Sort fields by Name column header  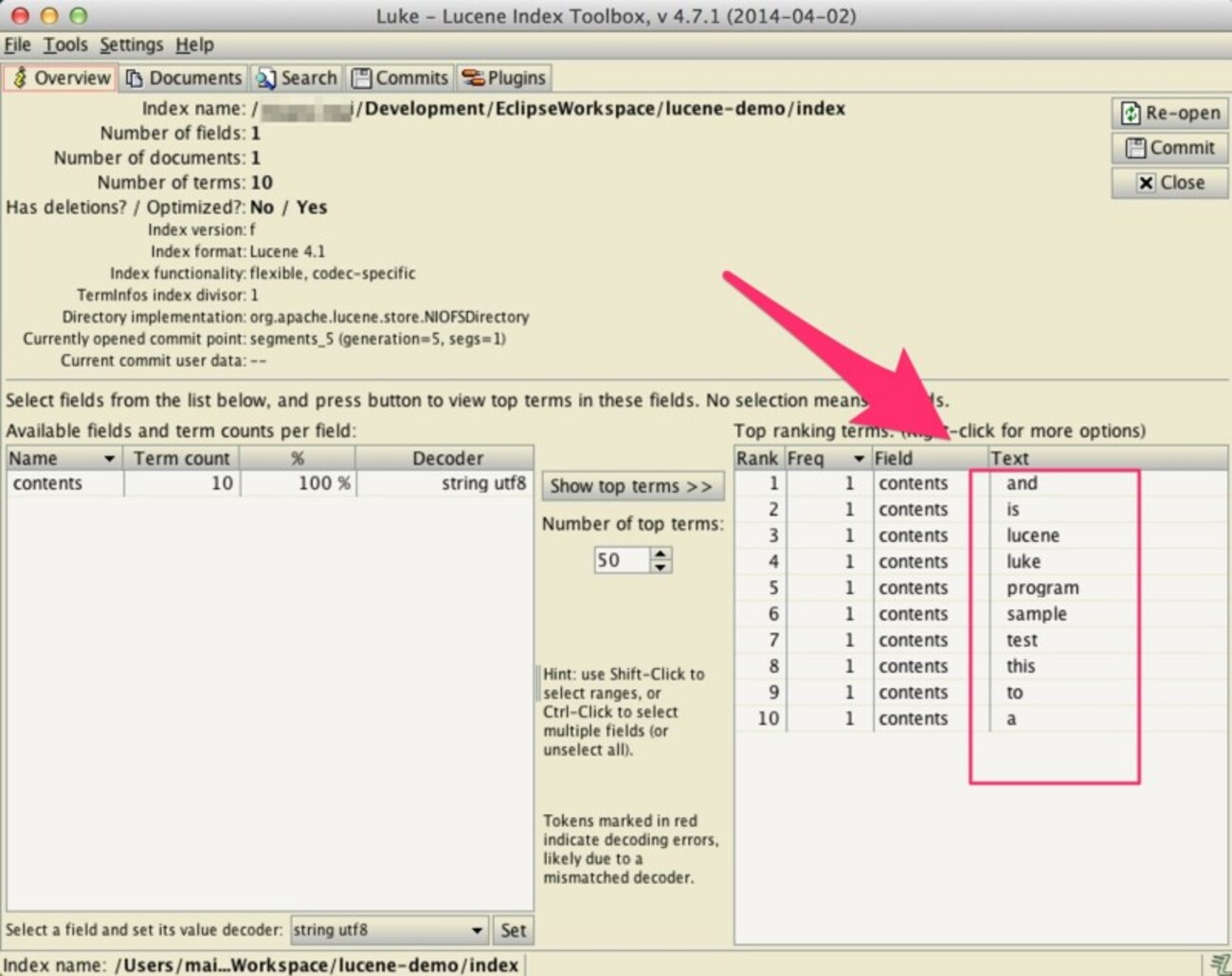[64, 459]
